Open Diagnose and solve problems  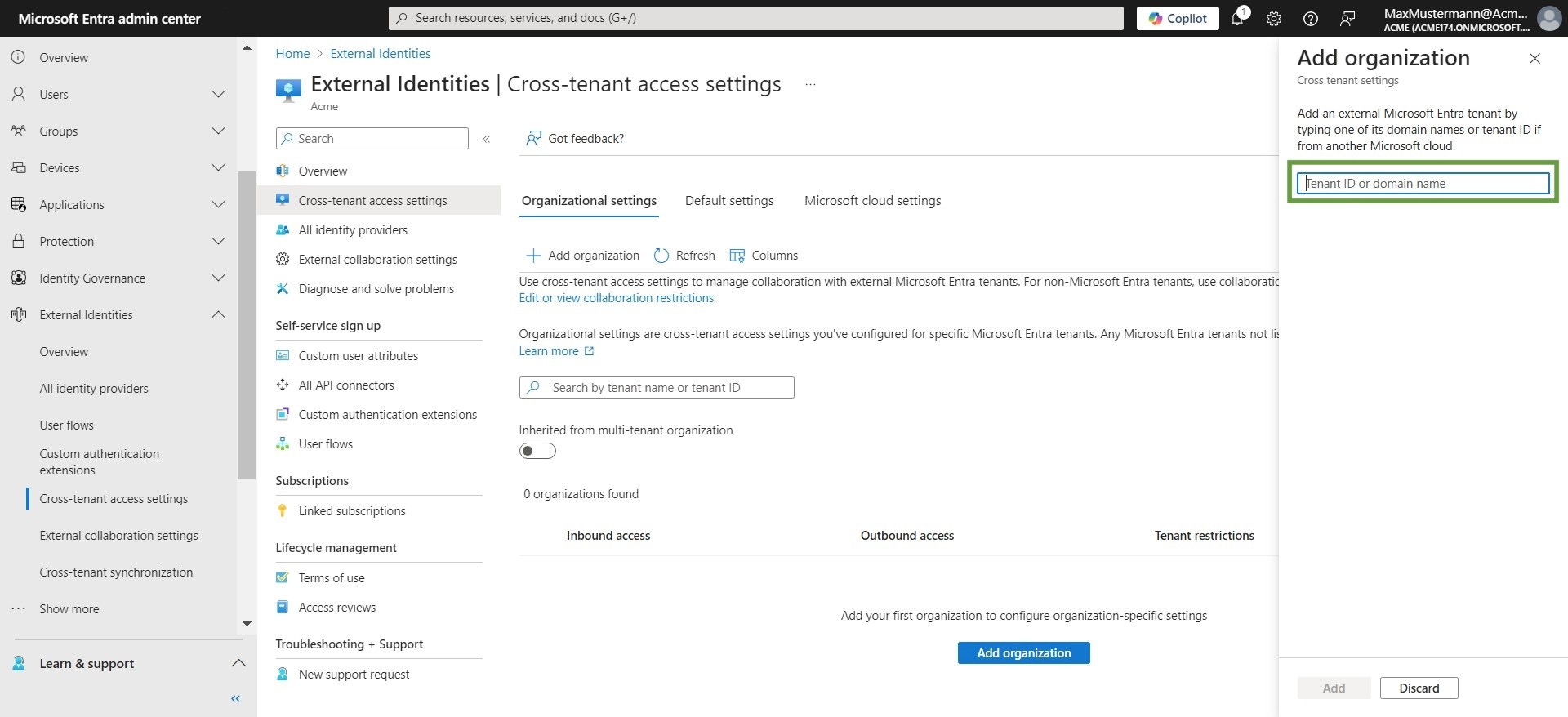coord(378,288)
